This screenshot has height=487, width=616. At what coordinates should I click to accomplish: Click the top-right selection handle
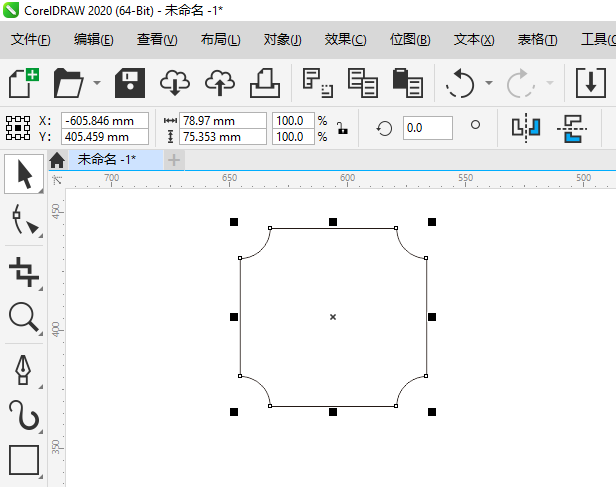pos(432,222)
